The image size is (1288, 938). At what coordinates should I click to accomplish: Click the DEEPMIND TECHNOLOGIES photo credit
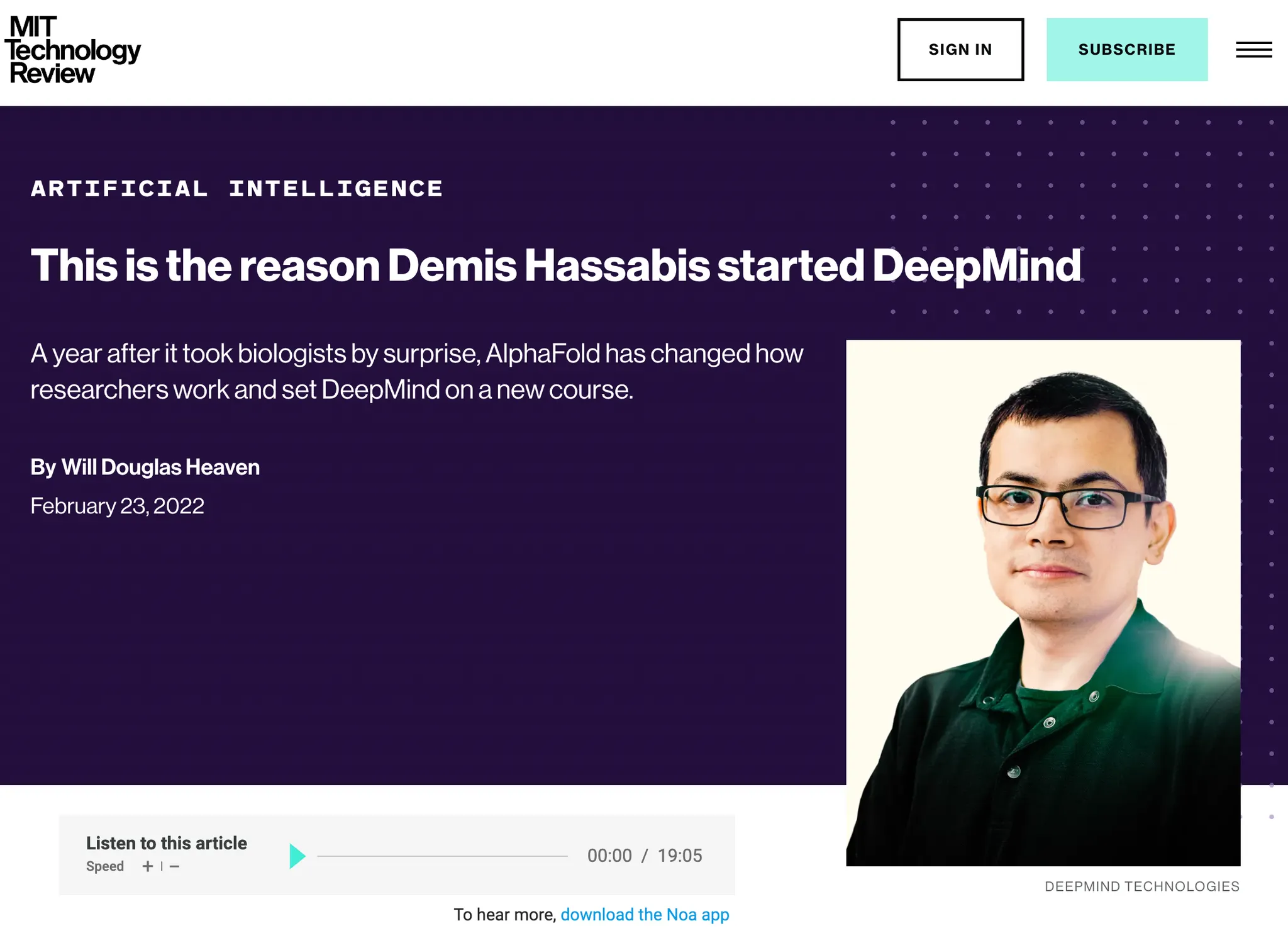coord(1141,886)
